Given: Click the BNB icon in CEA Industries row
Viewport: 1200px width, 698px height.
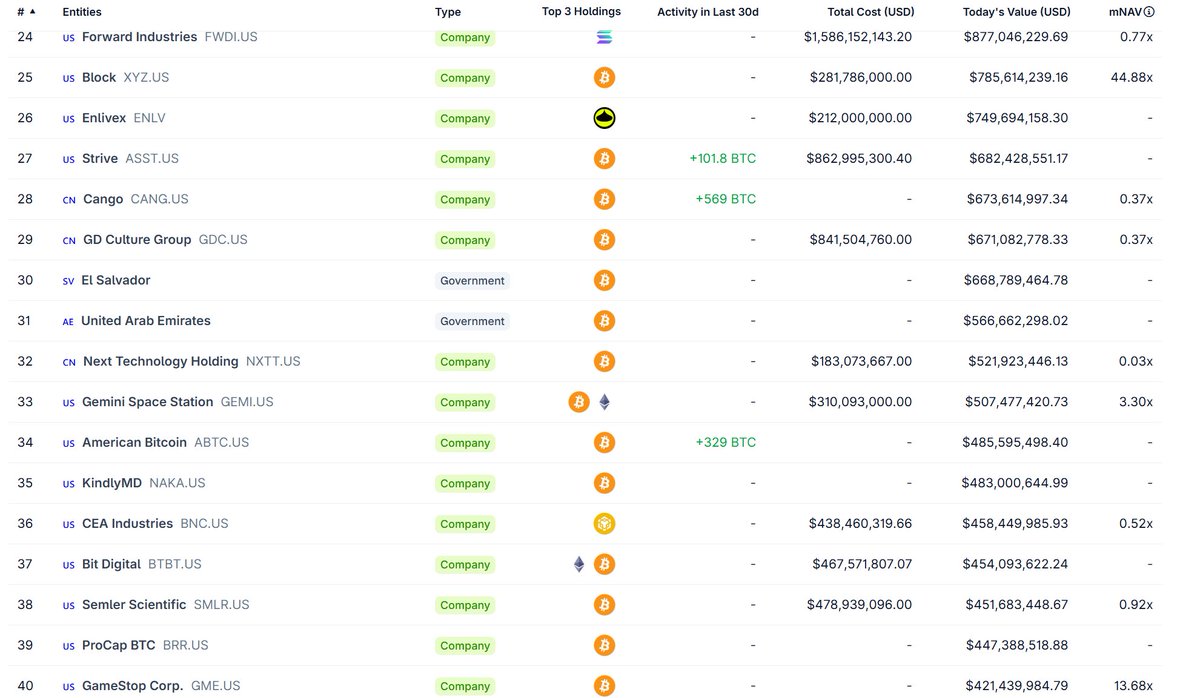Looking at the screenshot, I should click(x=604, y=523).
